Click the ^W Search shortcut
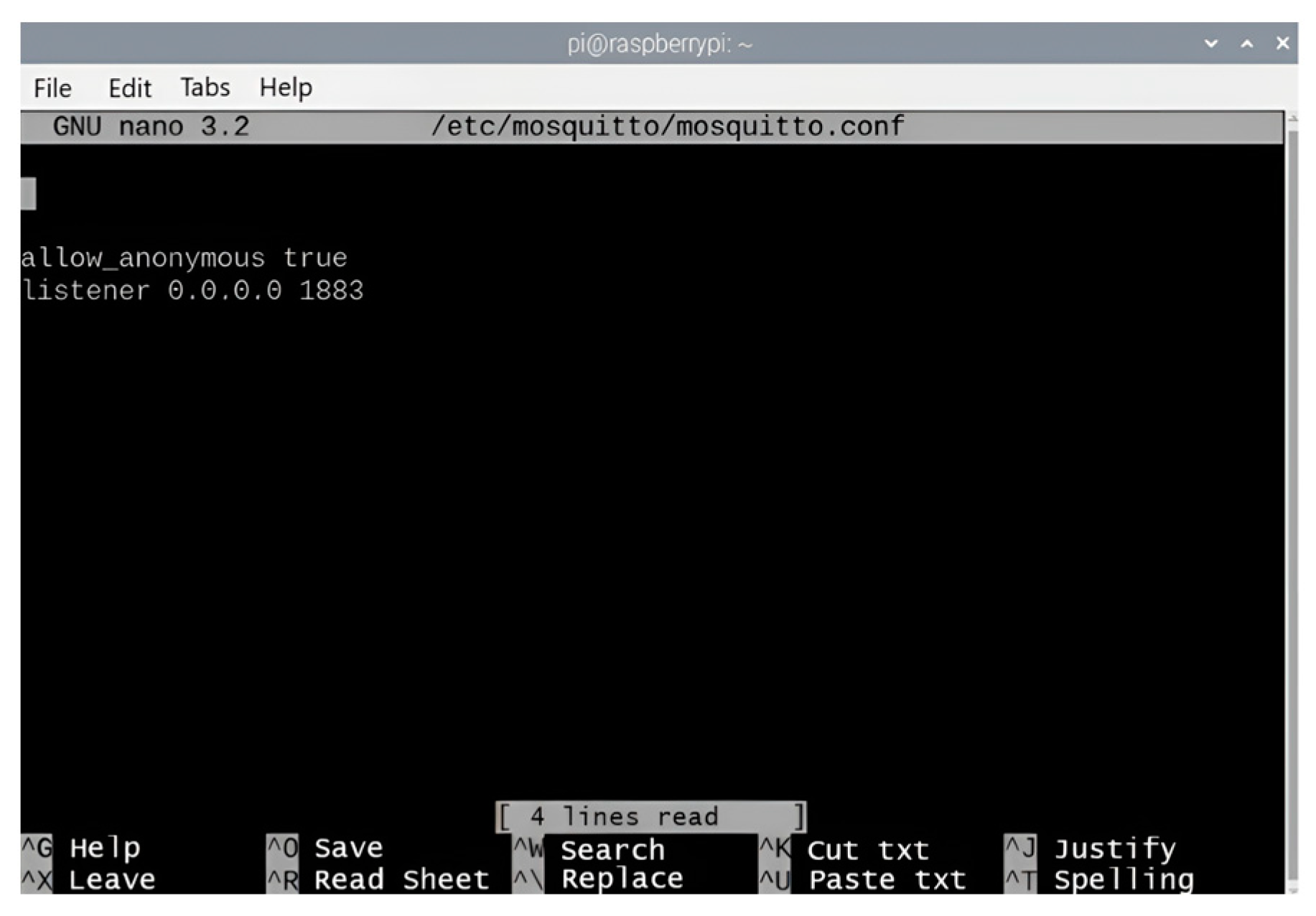1316x916 pixels. 589,849
